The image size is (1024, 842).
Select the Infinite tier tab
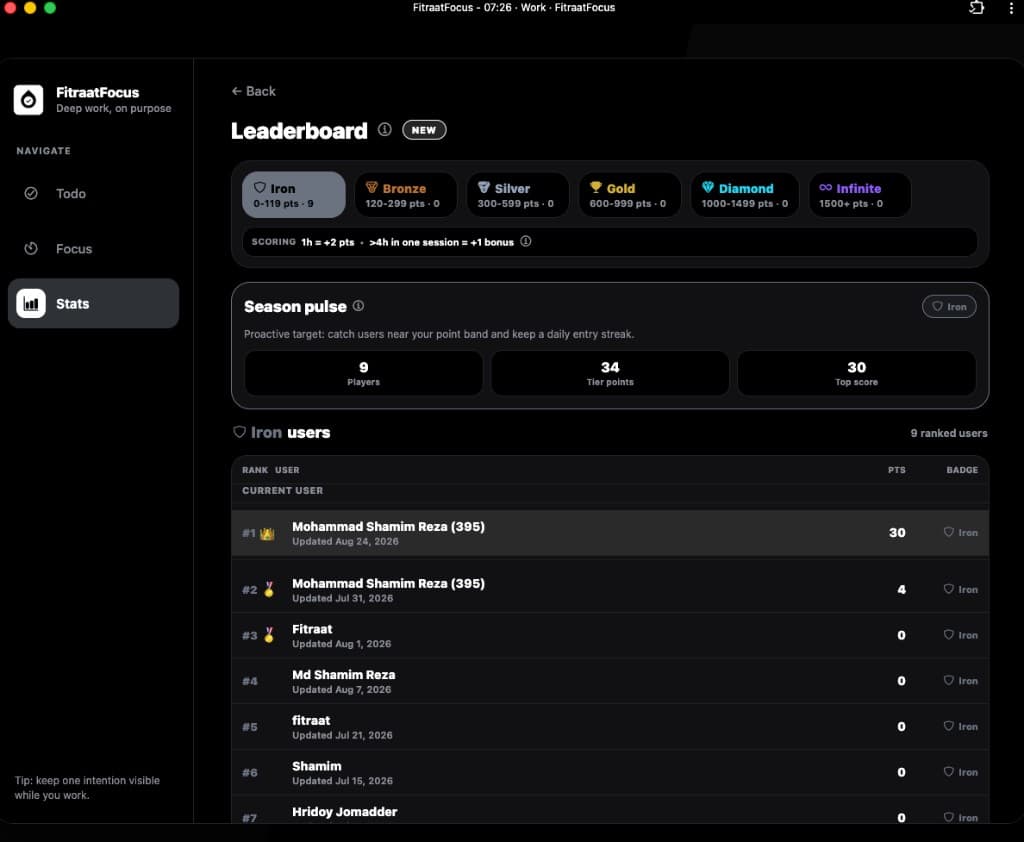point(859,195)
